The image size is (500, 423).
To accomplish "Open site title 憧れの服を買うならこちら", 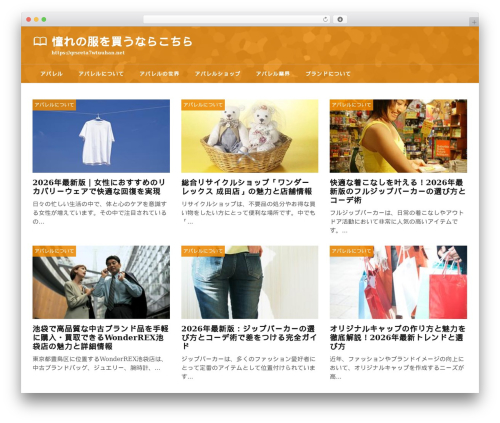I will pos(122,42).
